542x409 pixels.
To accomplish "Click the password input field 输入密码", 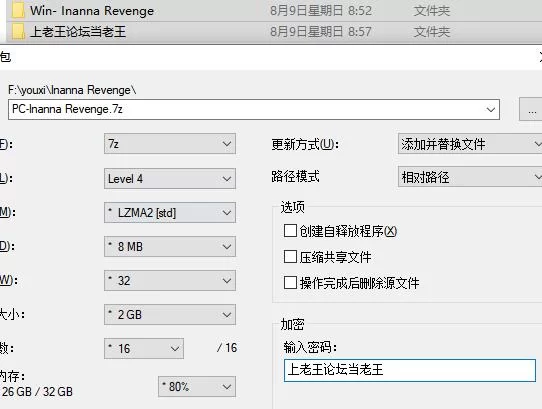I will 410,370.
